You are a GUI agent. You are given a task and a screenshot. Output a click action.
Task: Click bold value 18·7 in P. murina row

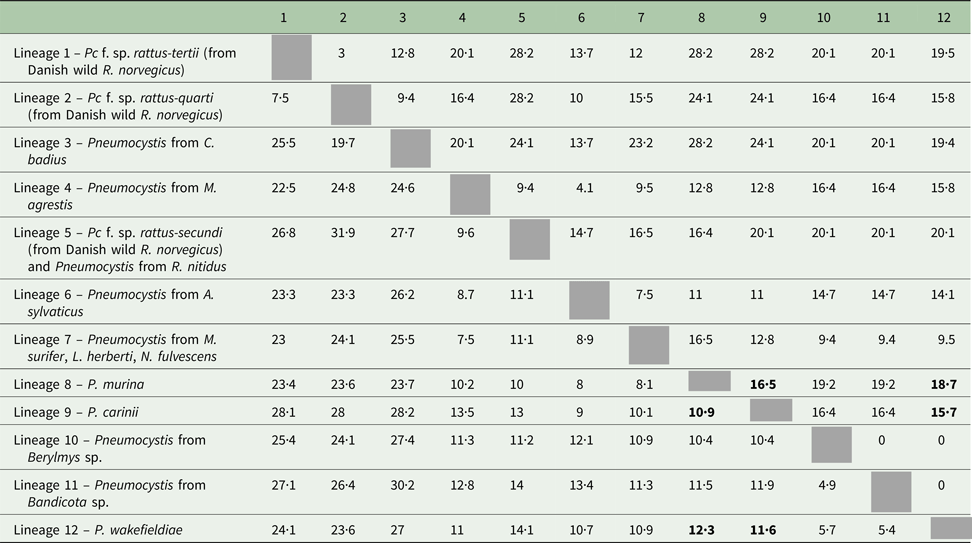pos(943,384)
